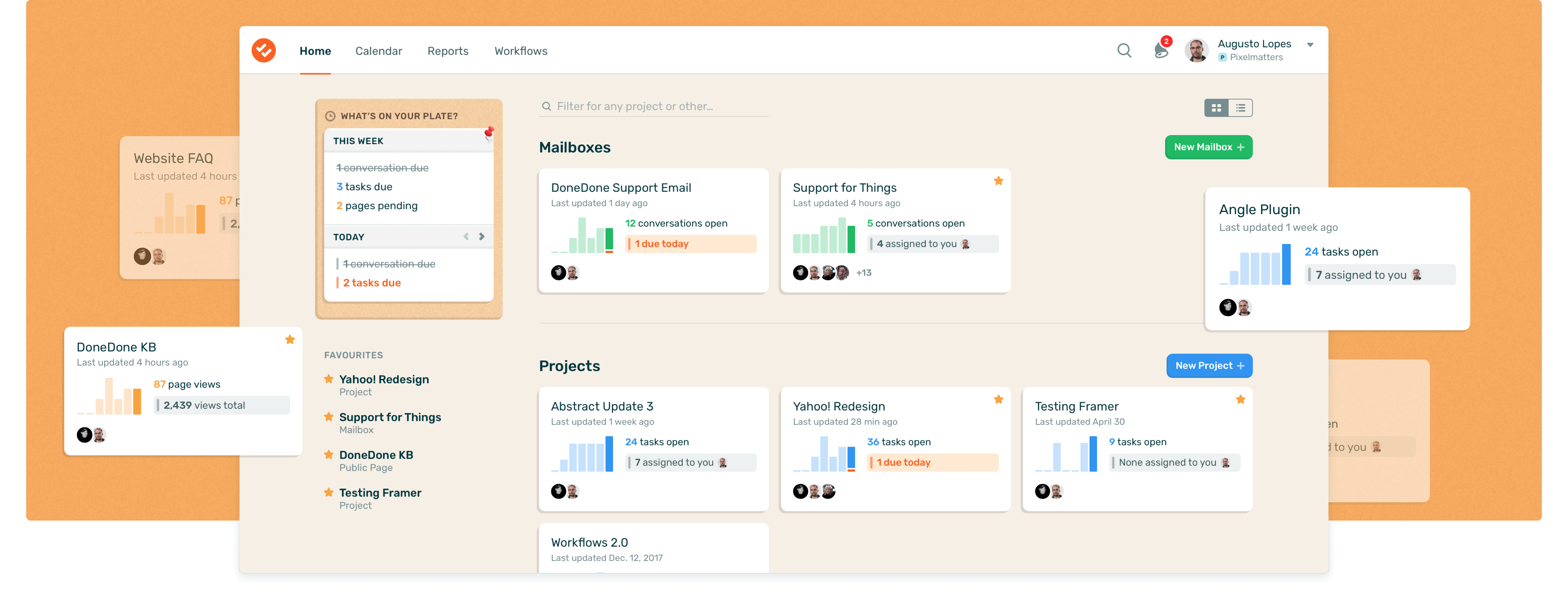Switch to list view layout
This screenshot has height=599, width=1568.
1240,108
